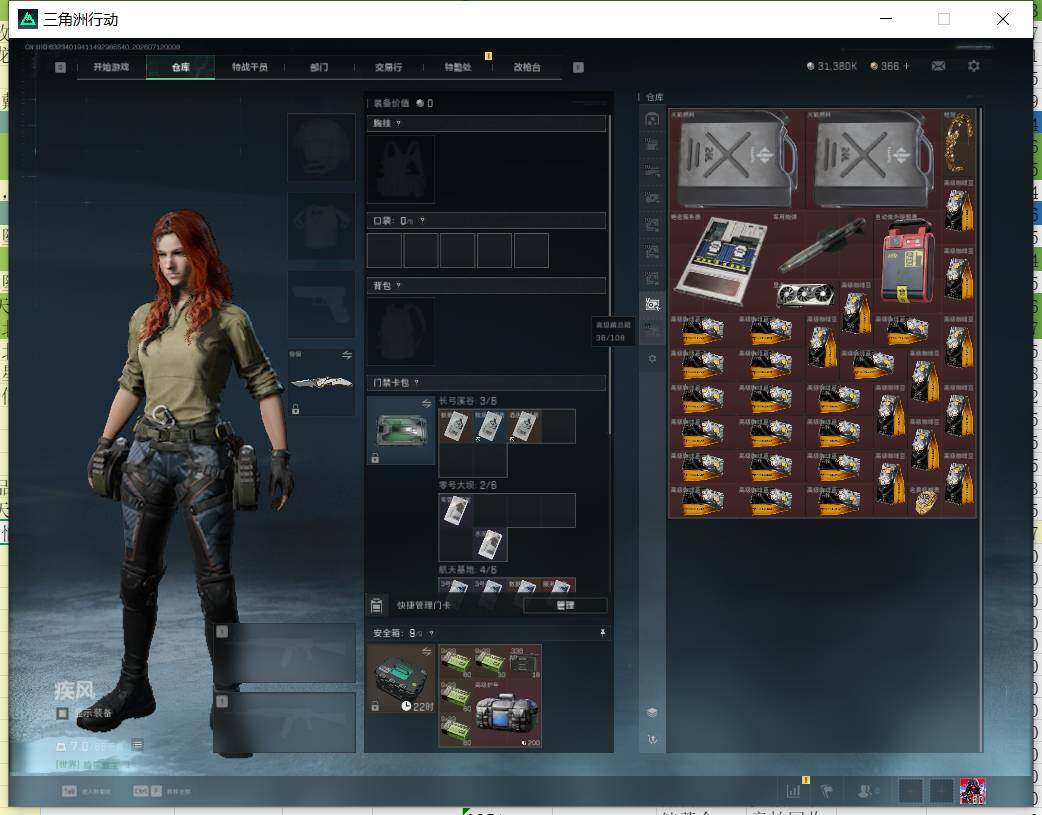Image resolution: width=1042 pixels, height=815 pixels.
Task: Select the empty backpack slot
Action: pos(401,331)
